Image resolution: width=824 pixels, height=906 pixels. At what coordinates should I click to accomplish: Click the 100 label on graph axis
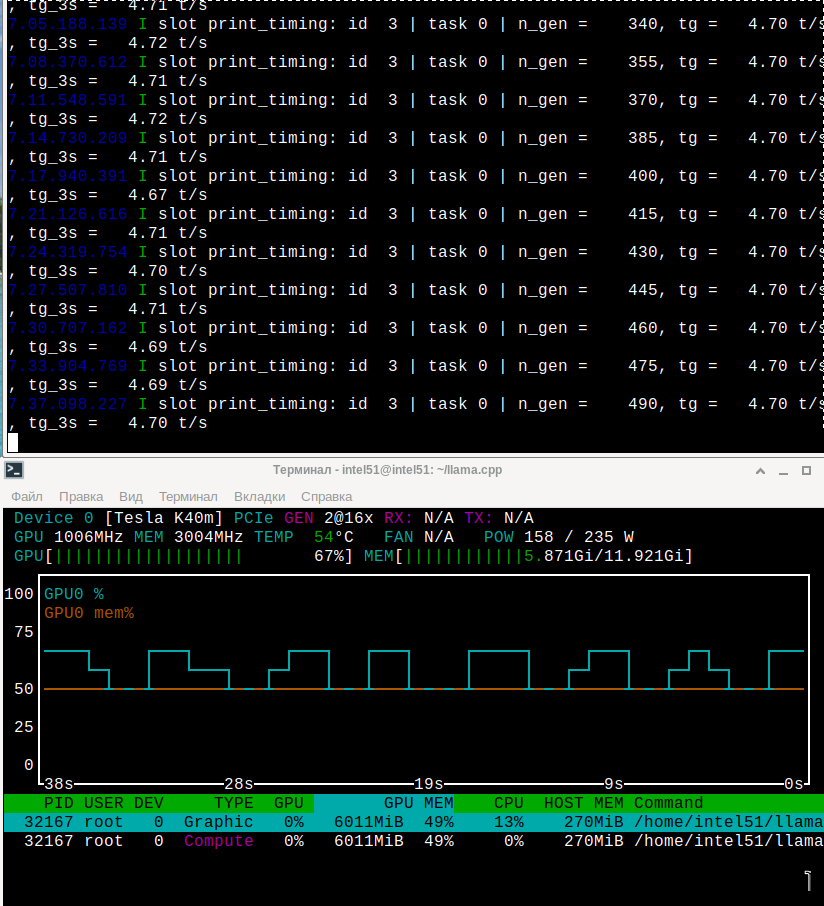(18, 594)
